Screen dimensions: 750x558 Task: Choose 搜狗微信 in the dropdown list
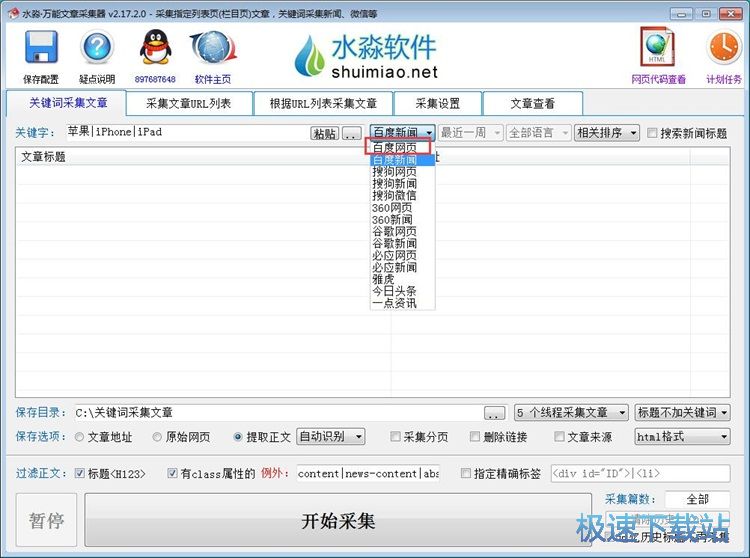(403, 196)
